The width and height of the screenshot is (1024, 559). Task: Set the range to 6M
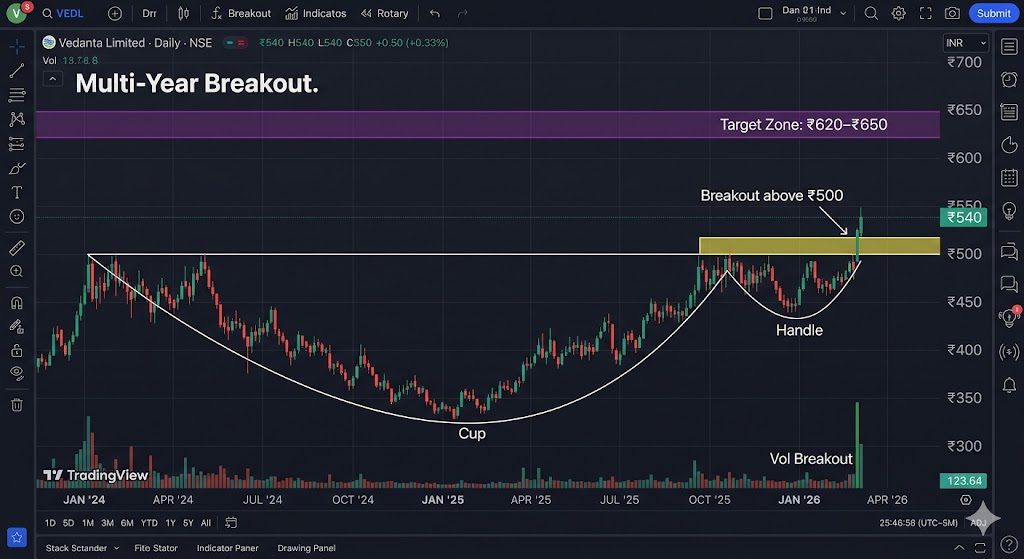click(127, 522)
